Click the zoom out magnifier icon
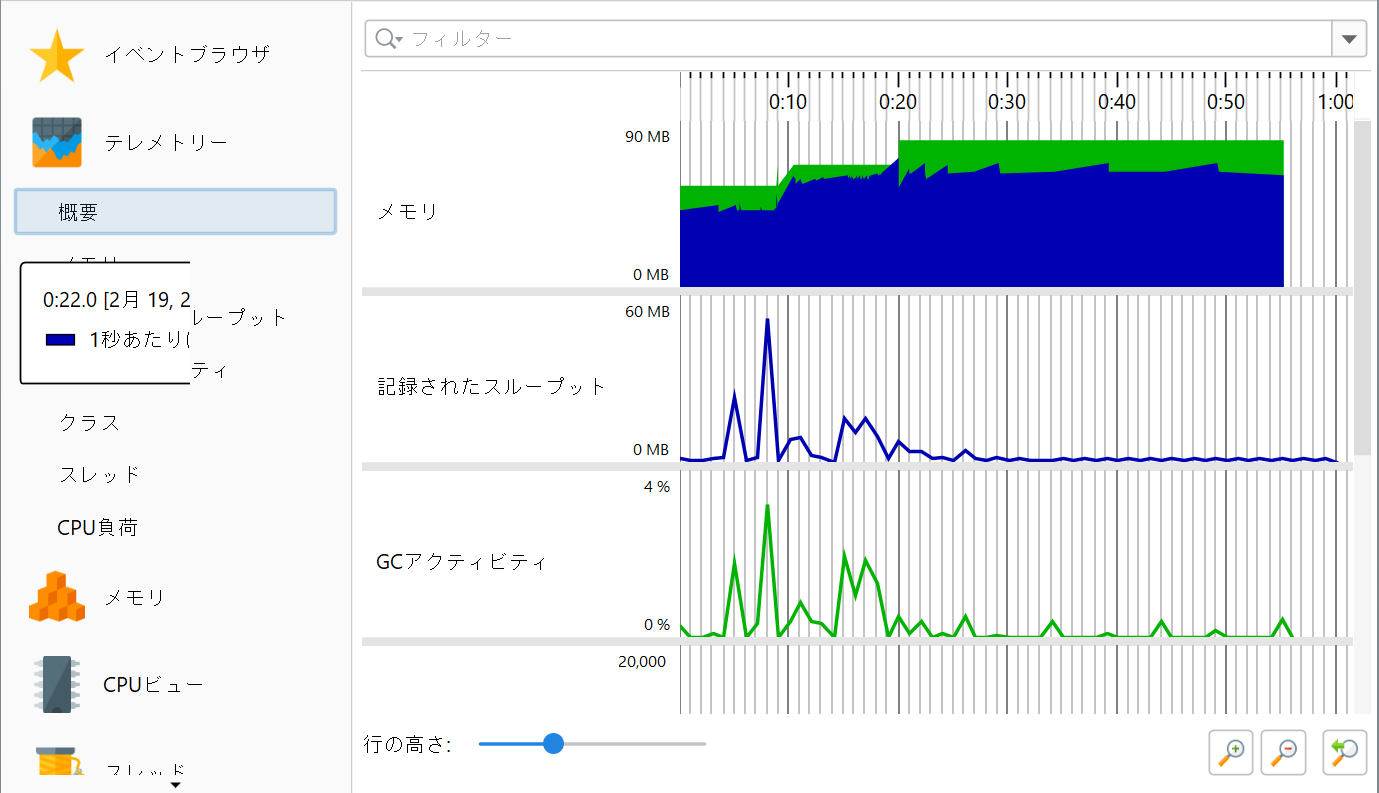This screenshot has height=793, width=1379. click(1284, 751)
